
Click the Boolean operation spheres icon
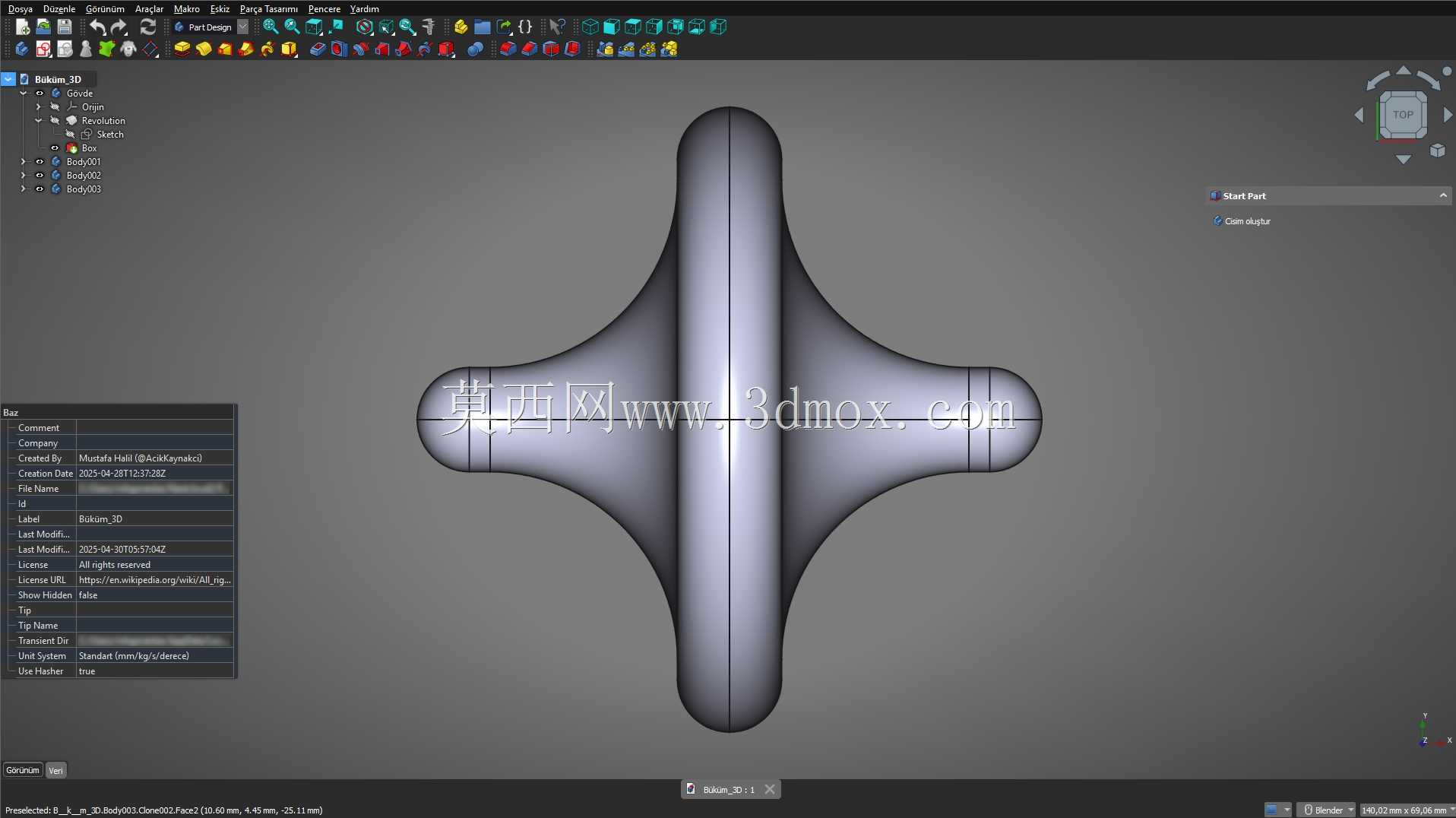[475, 49]
